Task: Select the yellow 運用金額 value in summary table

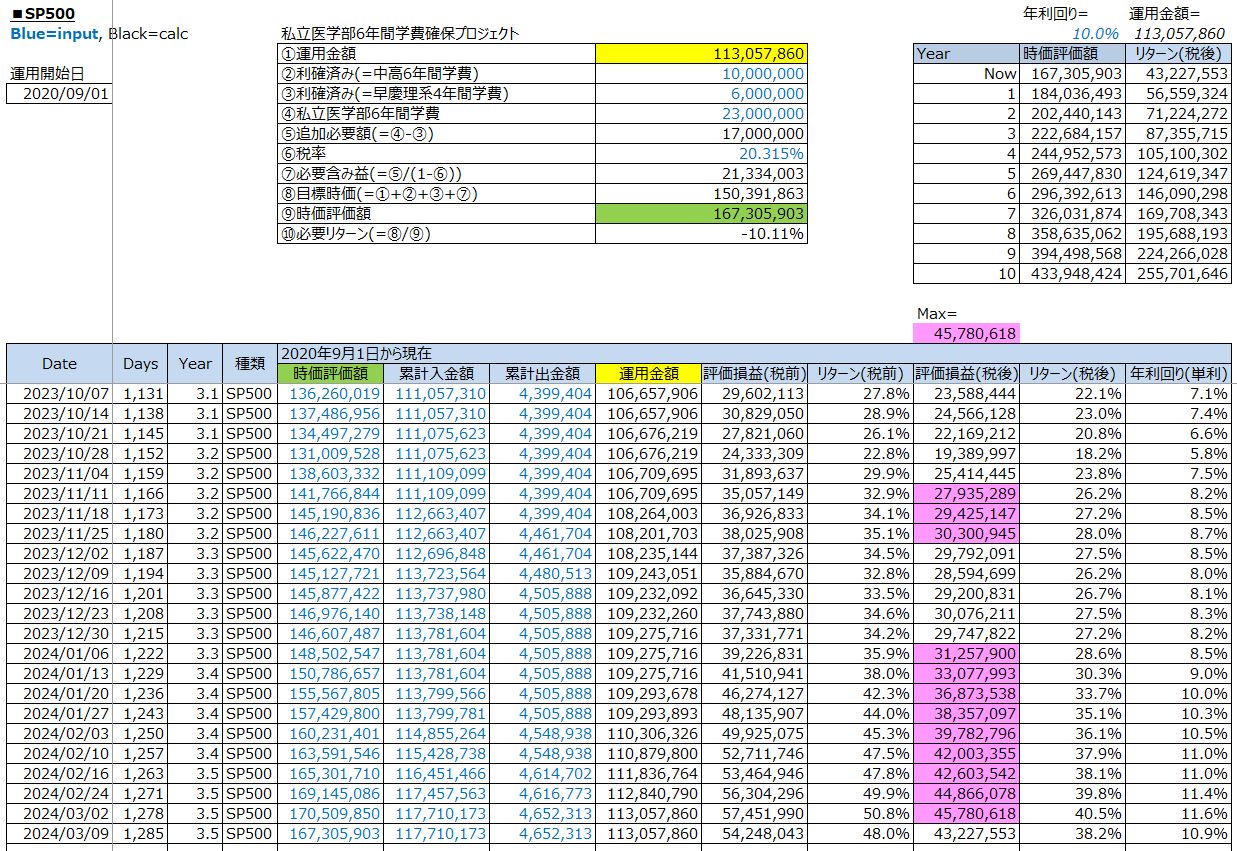Action: pos(700,54)
